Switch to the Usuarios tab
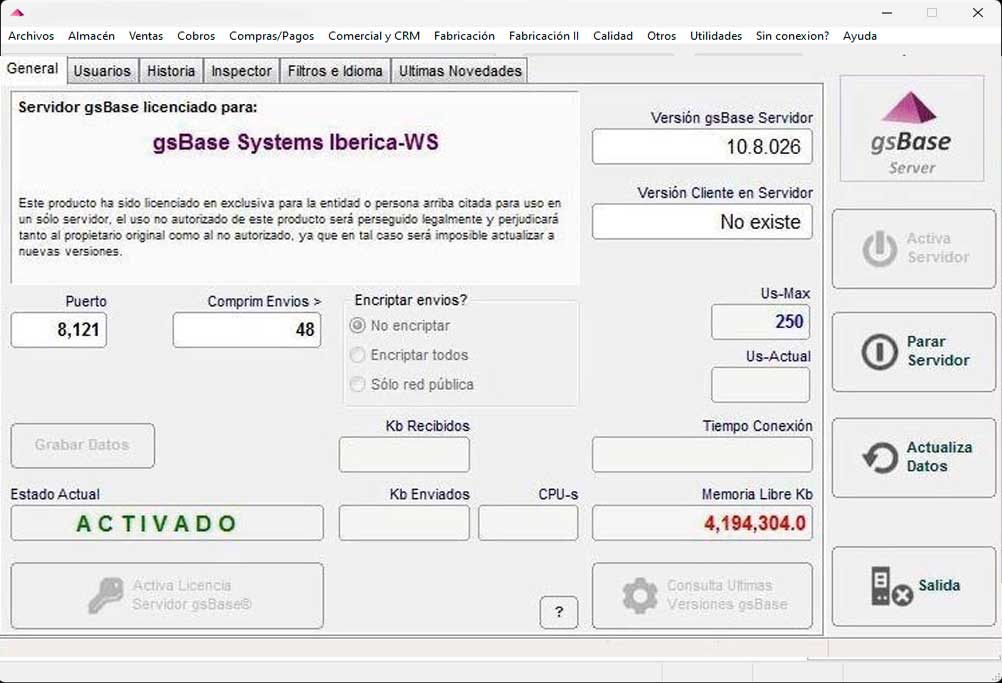 point(102,71)
